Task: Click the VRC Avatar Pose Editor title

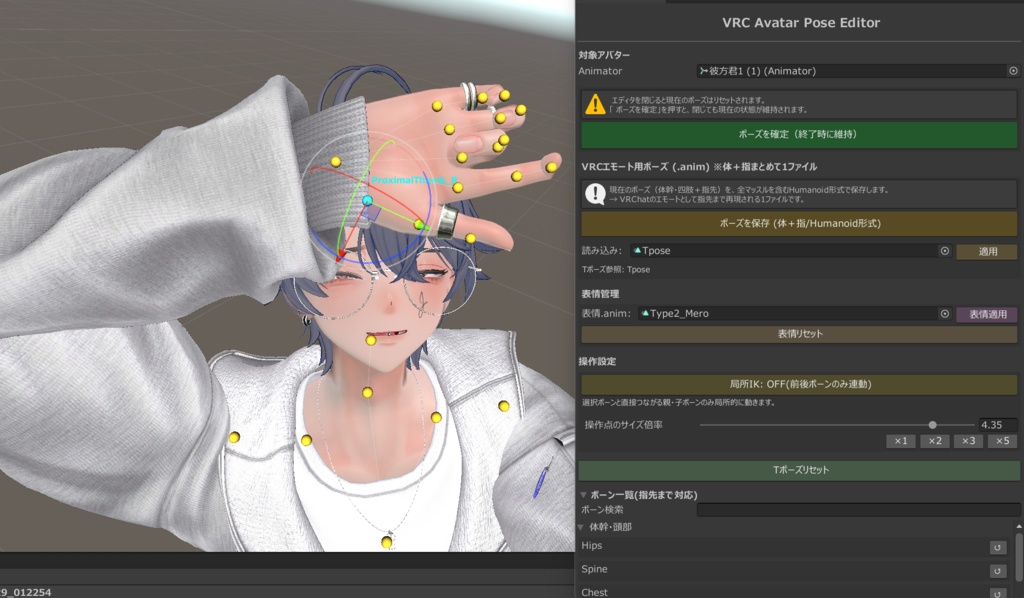Action: (801, 23)
